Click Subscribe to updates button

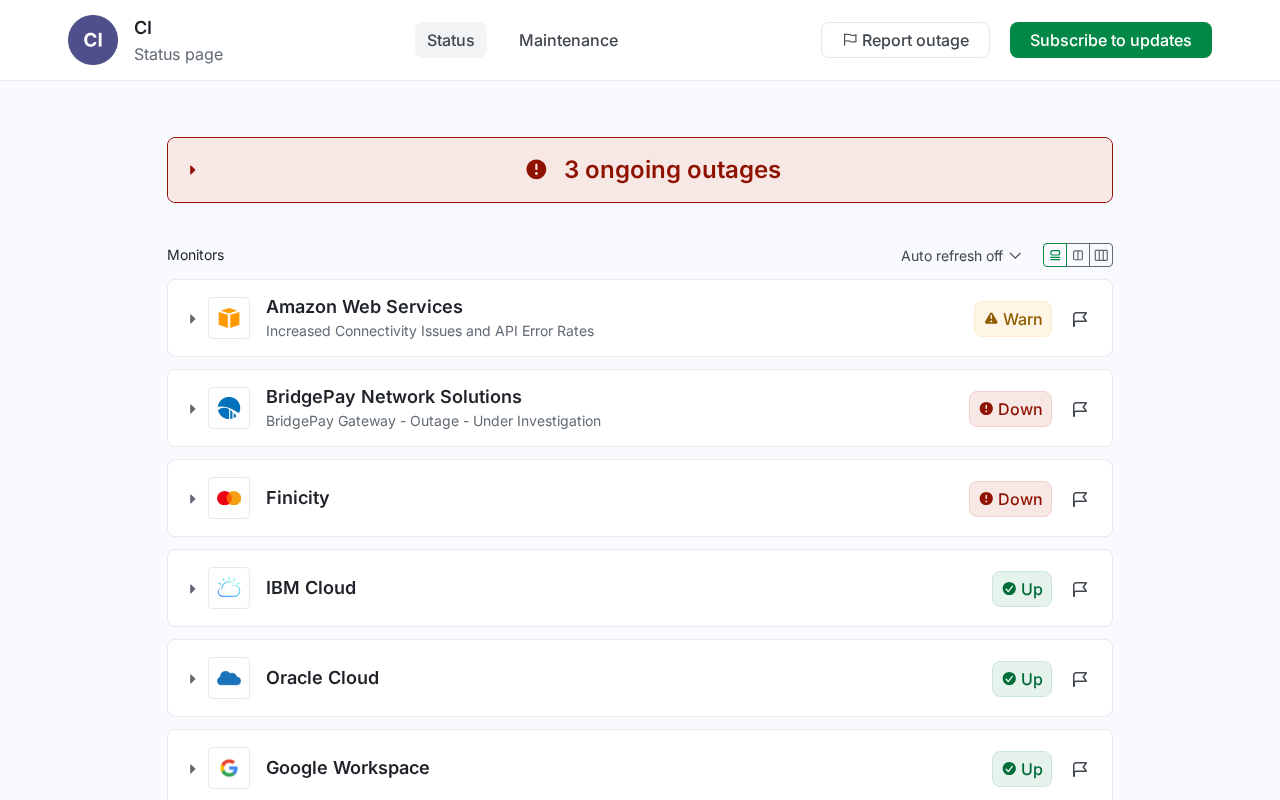coord(1110,40)
